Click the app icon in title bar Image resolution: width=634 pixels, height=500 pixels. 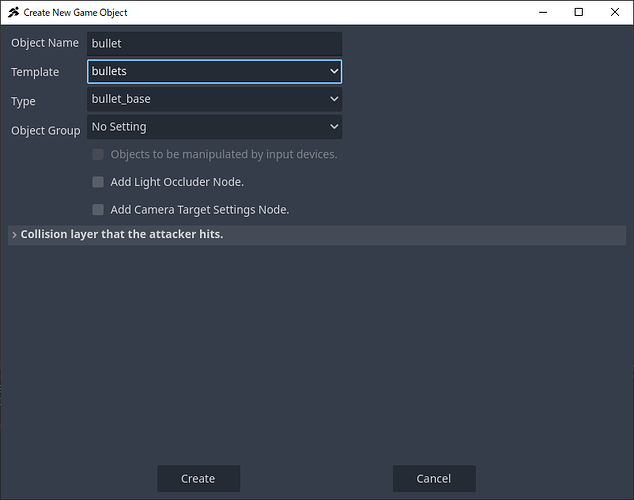pos(13,13)
